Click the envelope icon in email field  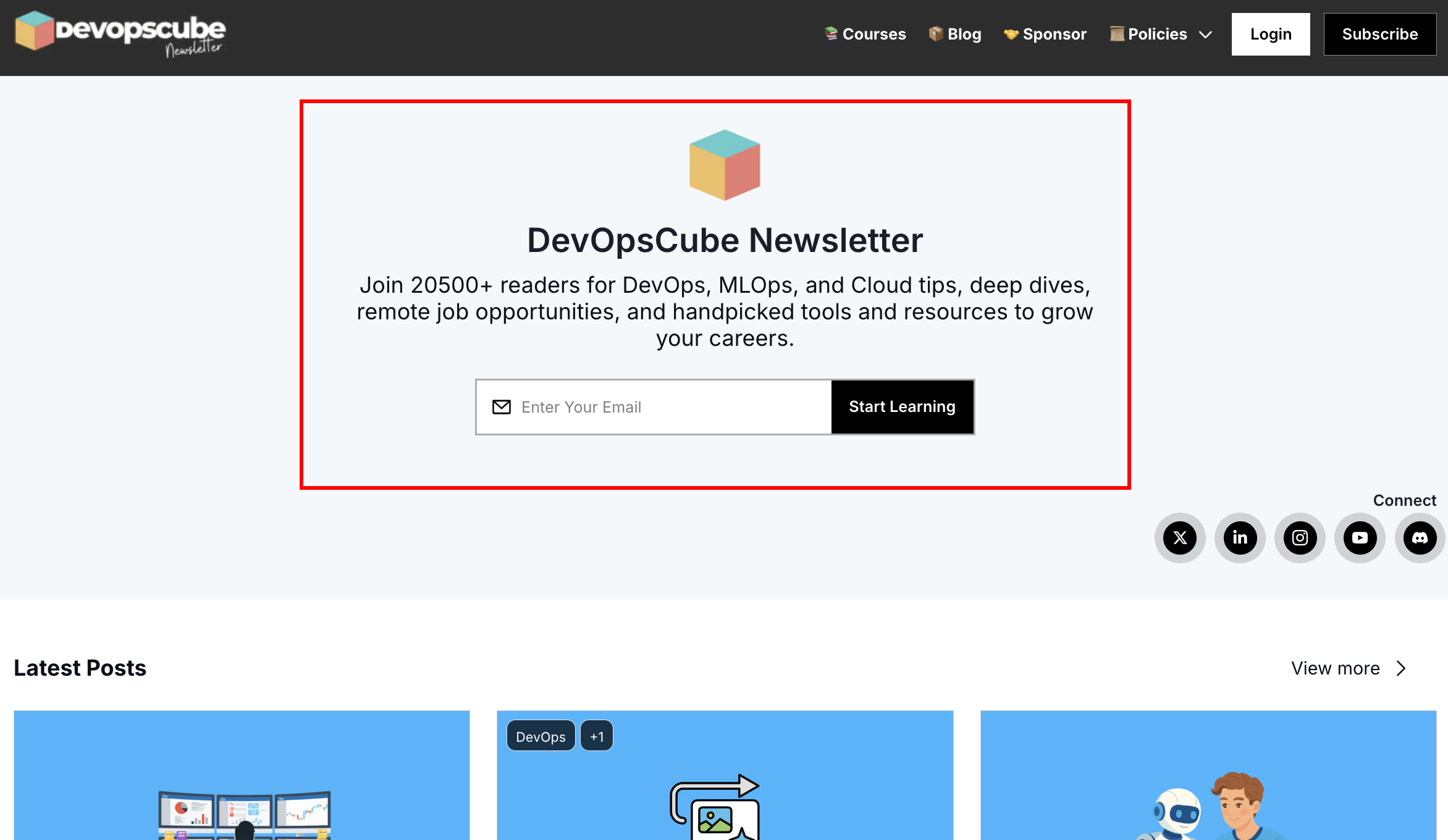click(502, 407)
